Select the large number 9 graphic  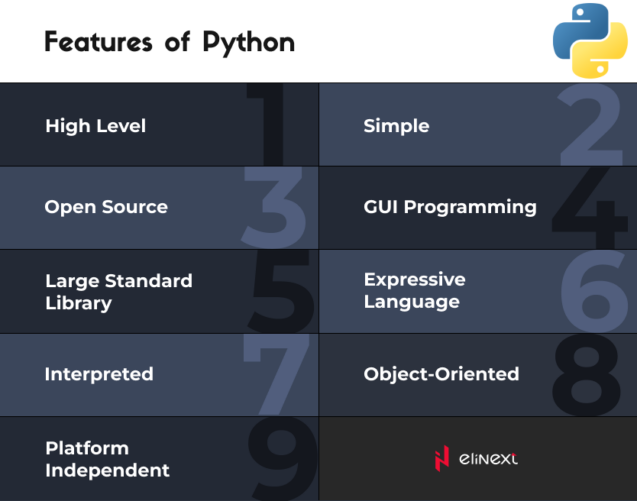tap(281, 456)
